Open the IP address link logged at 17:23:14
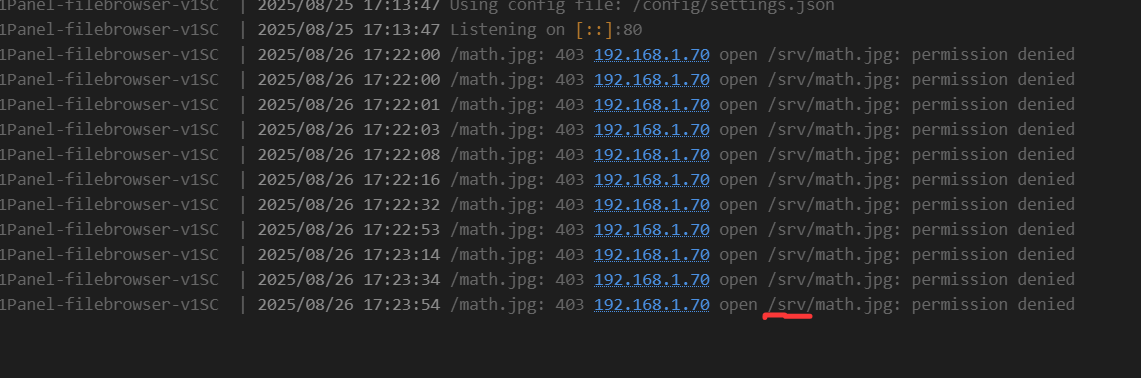This screenshot has width=1141, height=378. (x=651, y=254)
